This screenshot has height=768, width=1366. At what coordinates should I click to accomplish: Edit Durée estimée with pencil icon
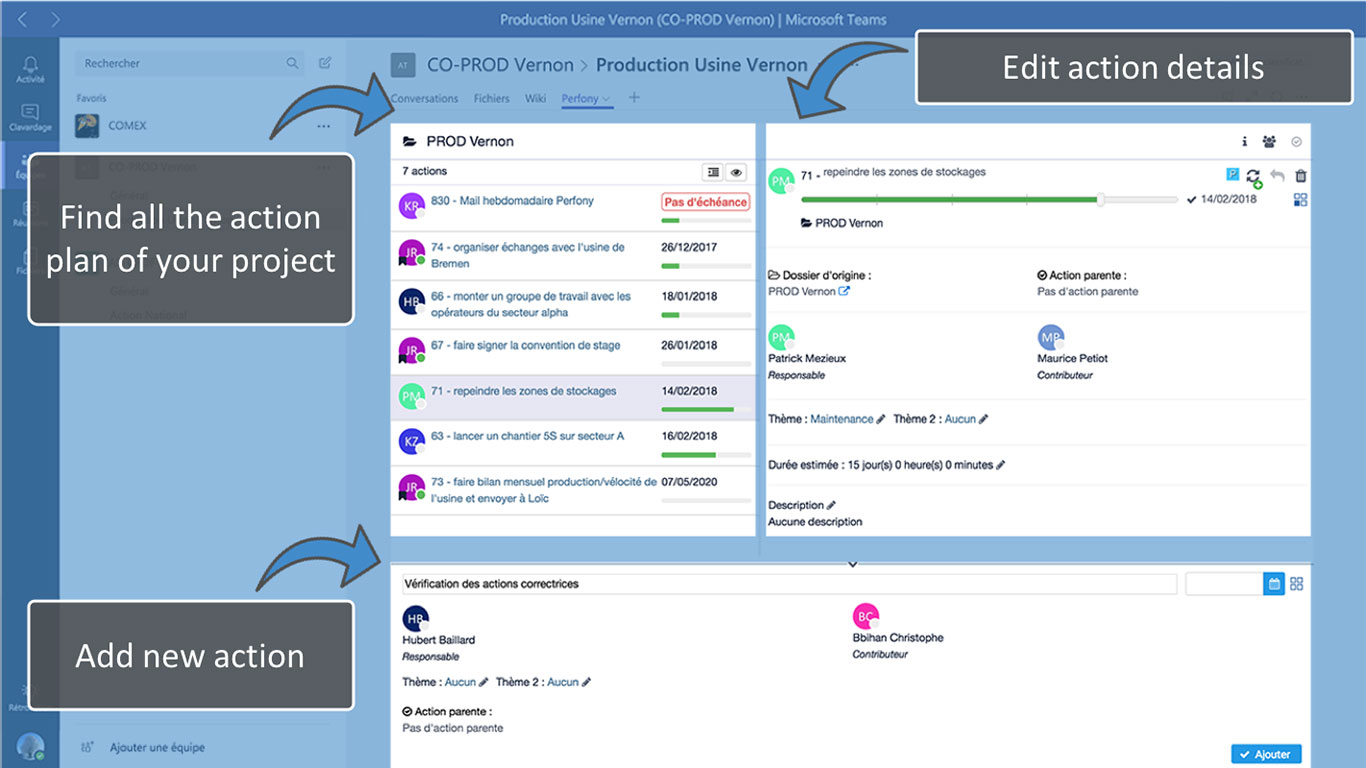pos(1001,465)
